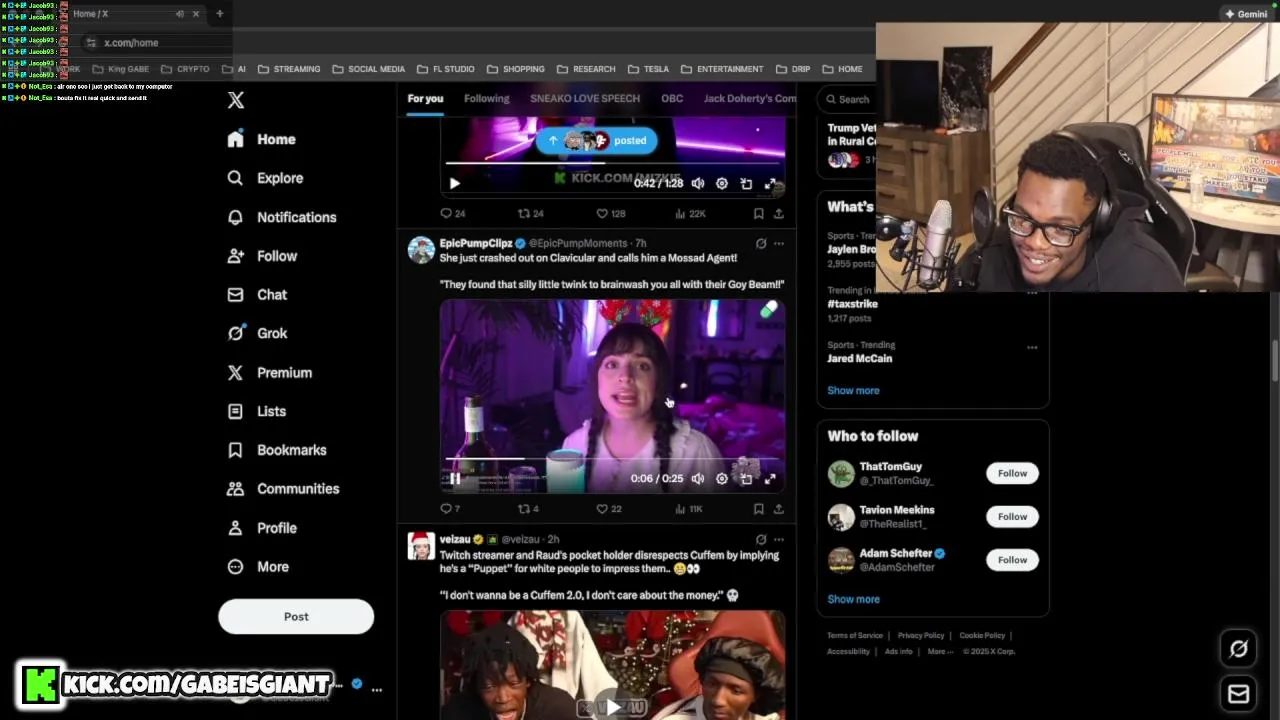
Task: Open the Jack Doherty's Com tab
Action: 750,99
